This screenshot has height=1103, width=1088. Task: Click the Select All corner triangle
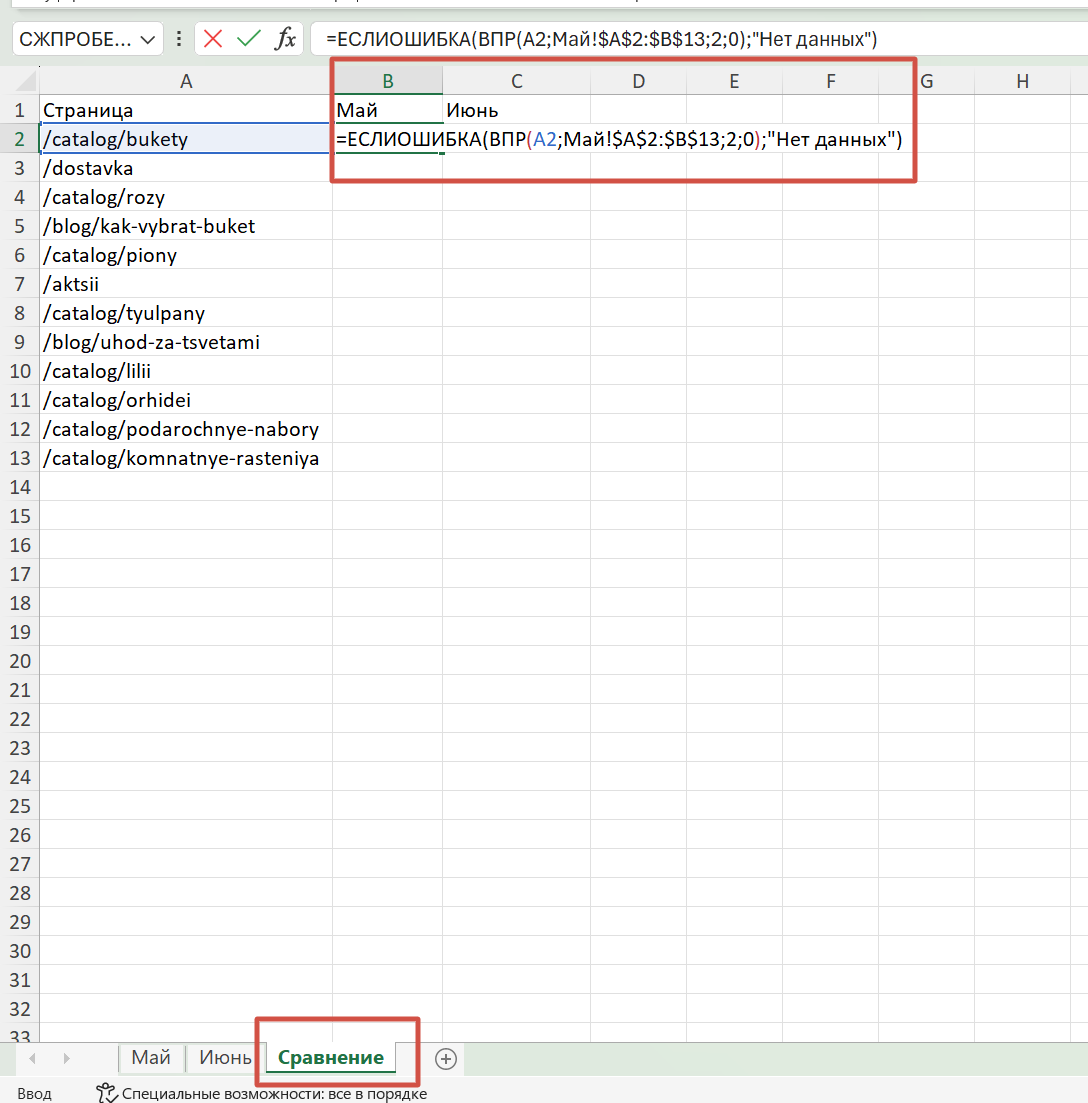click(x=25, y=81)
